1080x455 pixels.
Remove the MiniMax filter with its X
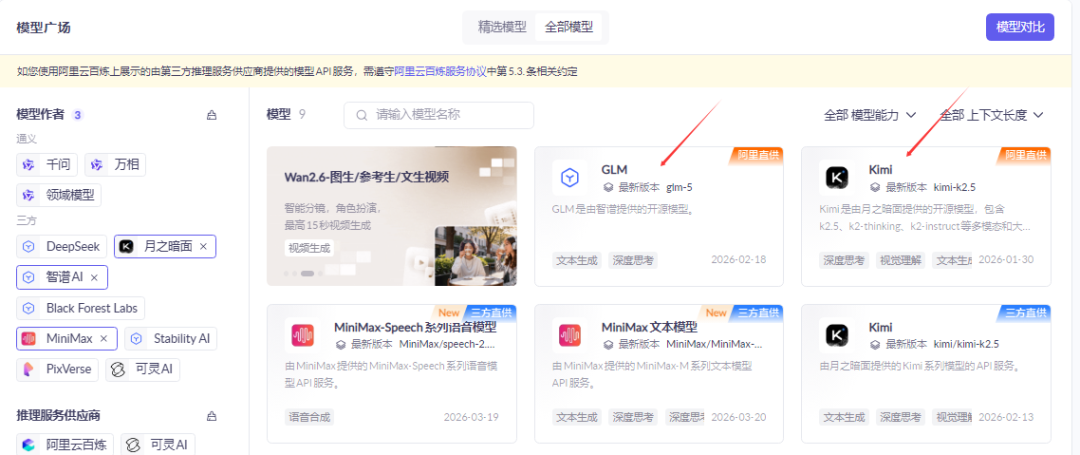(x=104, y=339)
